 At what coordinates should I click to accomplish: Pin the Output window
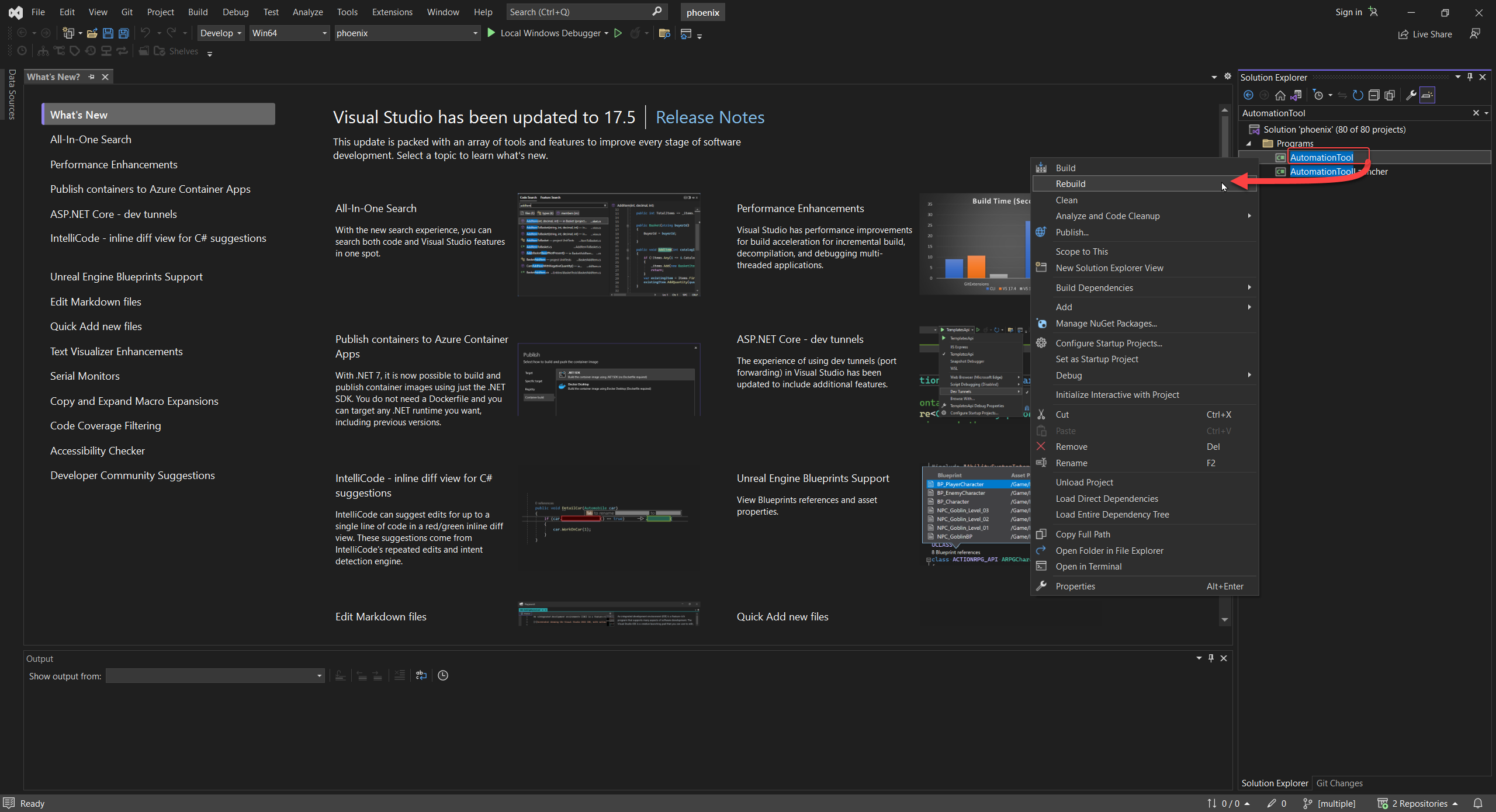pyautogui.click(x=1211, y=658)
